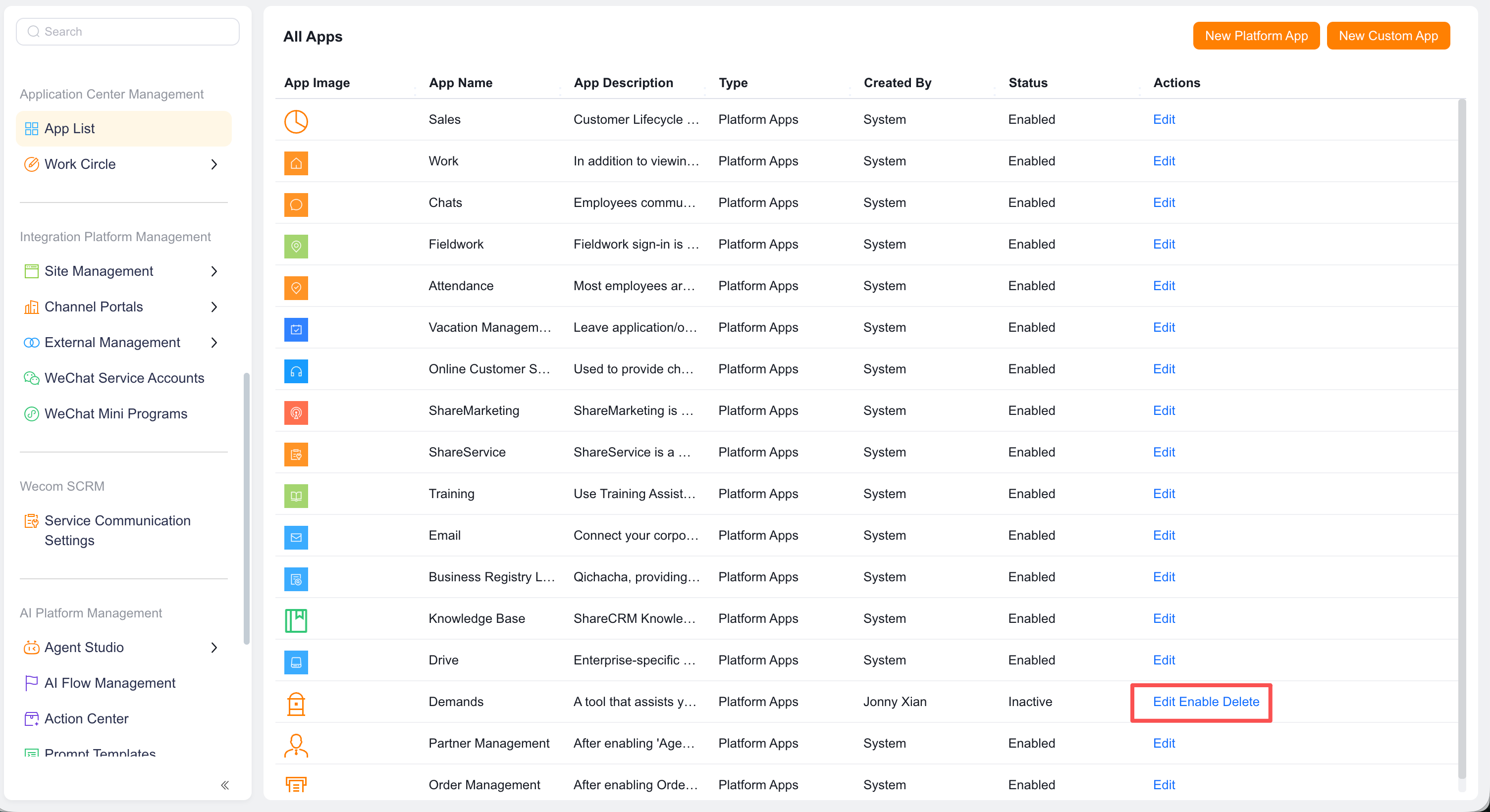This screenshot has height=812, width=1490.
Task: Click the Fieldwork location pin icon
Action: 296,247
